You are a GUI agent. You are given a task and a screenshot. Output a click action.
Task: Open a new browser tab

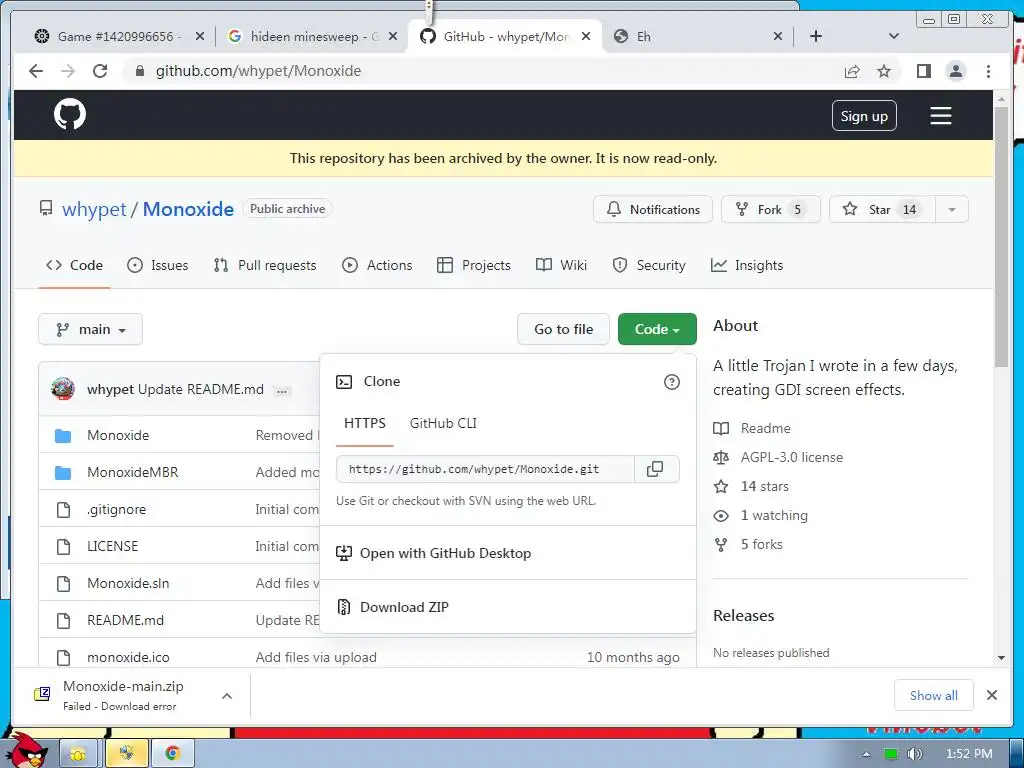[816, 36]
